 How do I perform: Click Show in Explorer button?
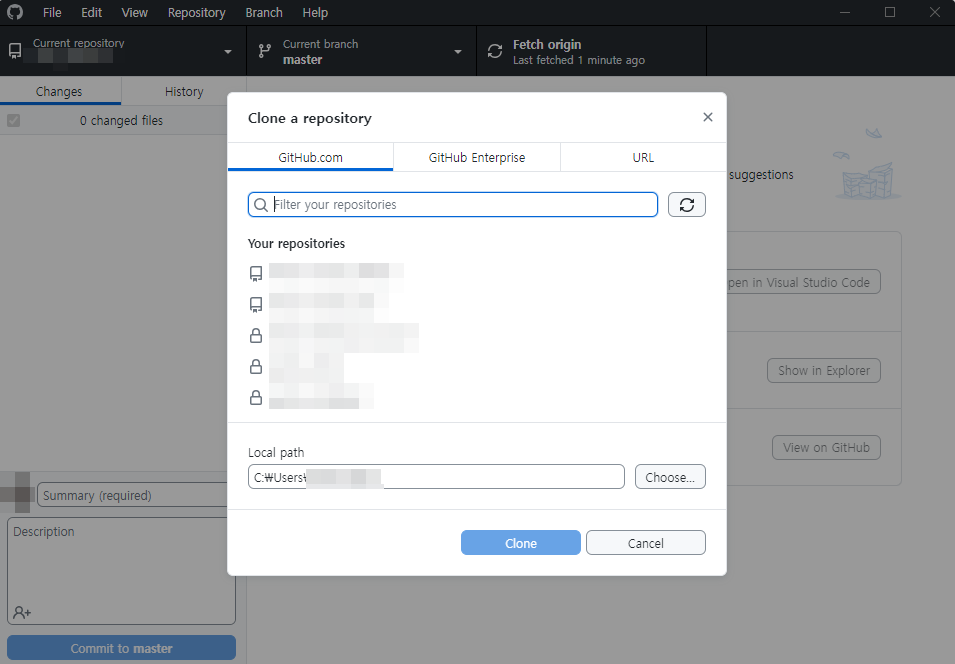click(823, 370)
